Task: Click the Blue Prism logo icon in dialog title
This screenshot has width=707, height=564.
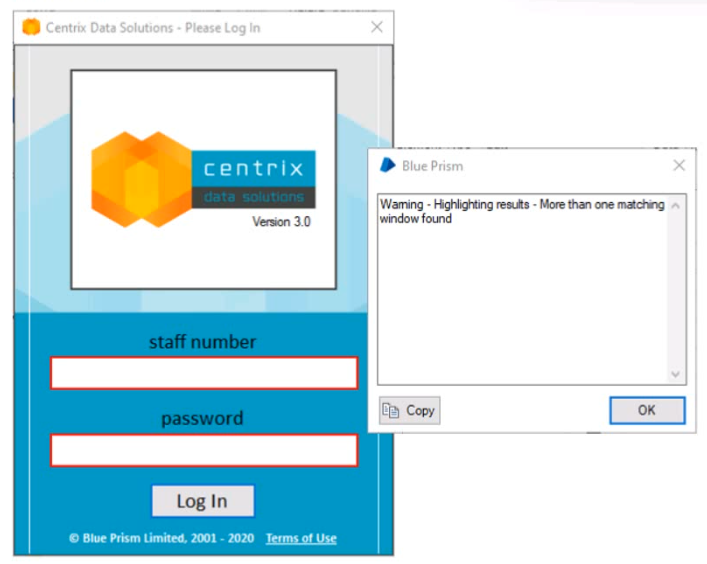Action: 387,165
